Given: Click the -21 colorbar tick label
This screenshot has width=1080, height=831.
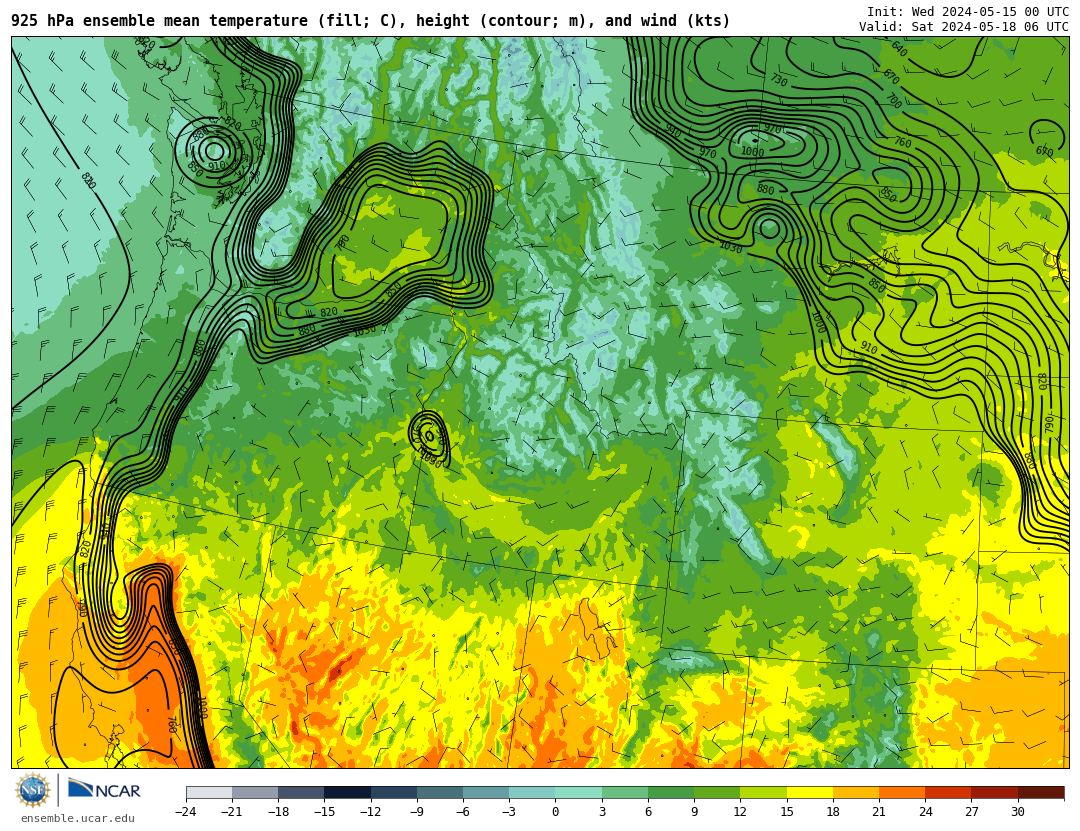Looking at the screenshot, I should [232, 812].
